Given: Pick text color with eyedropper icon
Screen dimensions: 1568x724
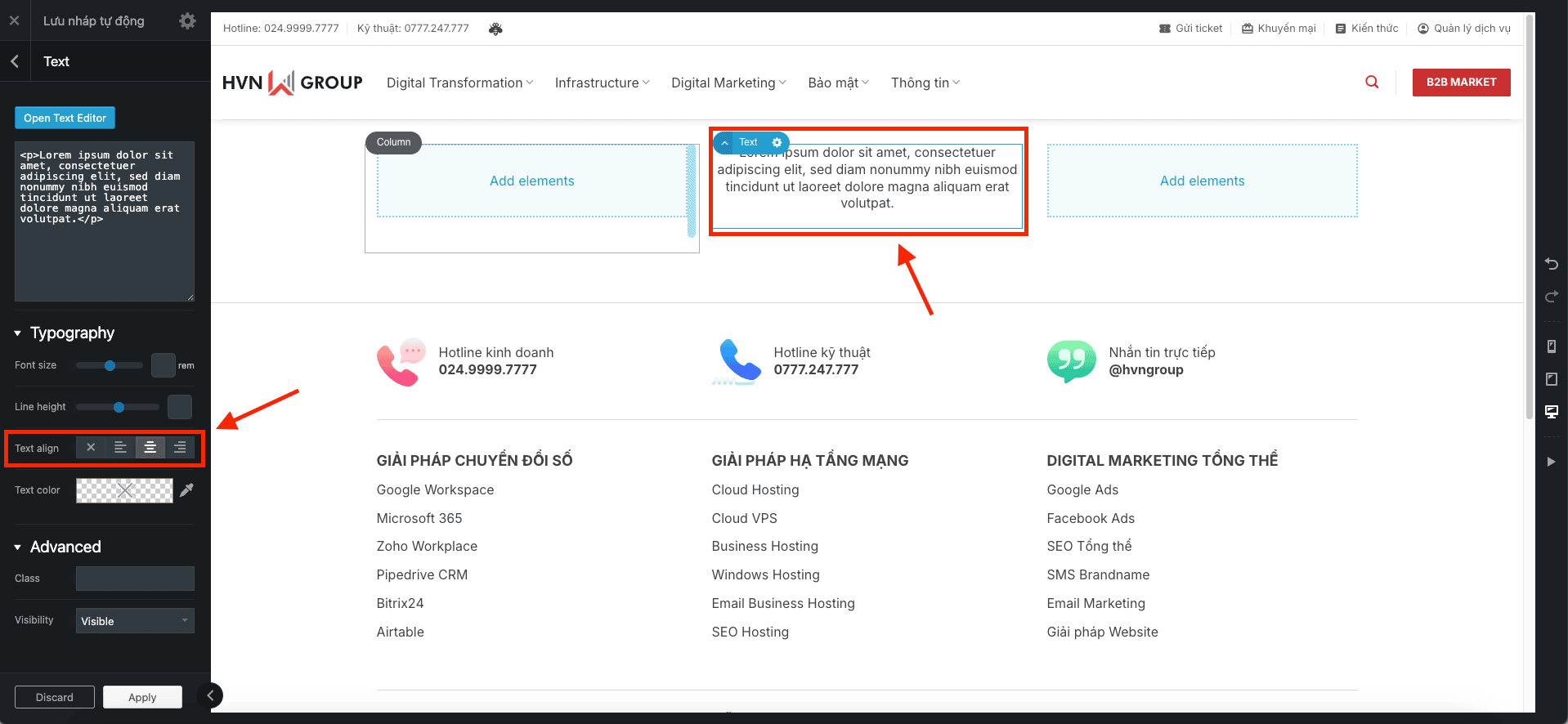Looking at the screenshot, I should [187, 489].
